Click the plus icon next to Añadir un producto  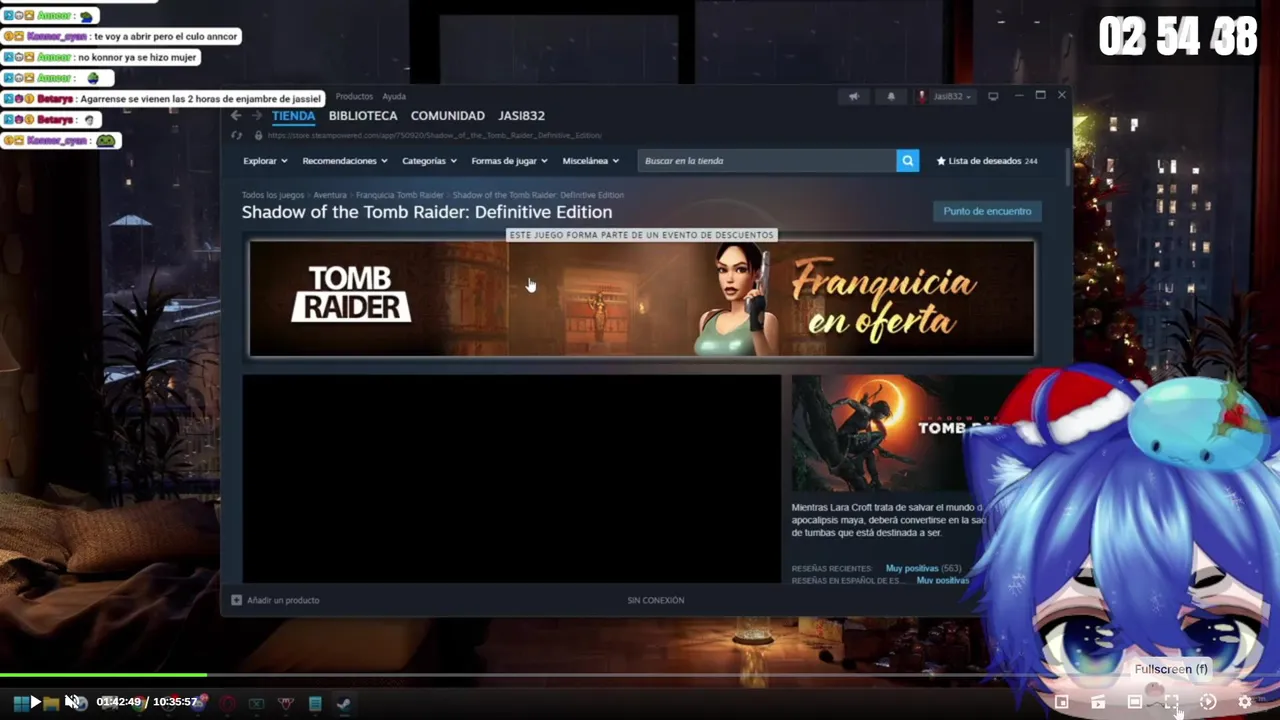[x=236, y=600]
